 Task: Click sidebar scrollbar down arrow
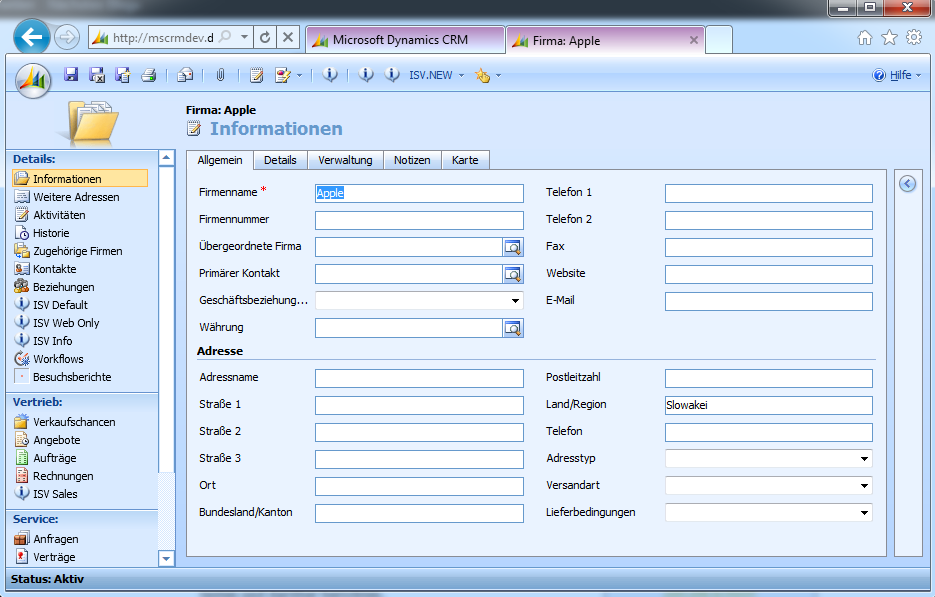(166, 559)
